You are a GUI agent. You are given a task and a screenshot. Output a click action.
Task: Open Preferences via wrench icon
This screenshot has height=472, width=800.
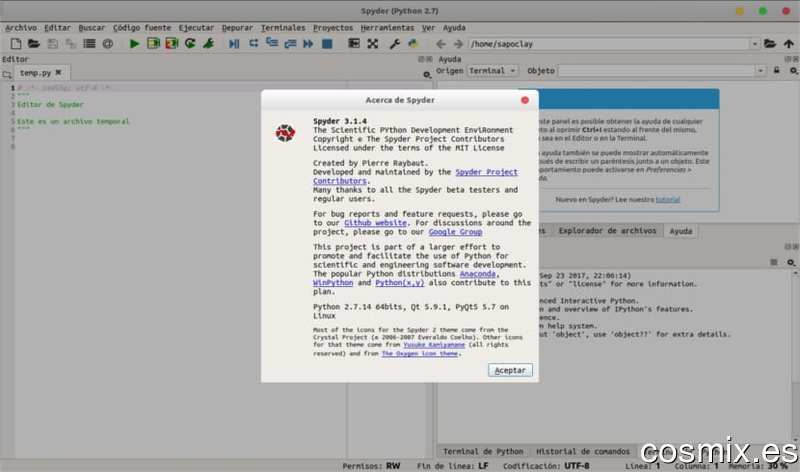(394, 44)
